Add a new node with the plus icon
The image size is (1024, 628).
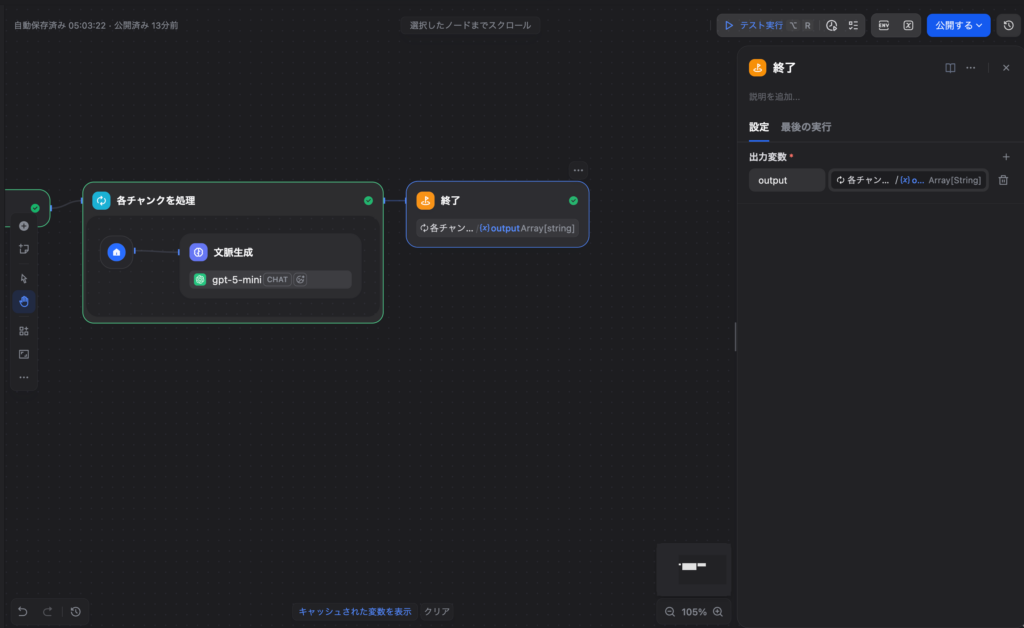pyautogui.click(x=22, y=225)
